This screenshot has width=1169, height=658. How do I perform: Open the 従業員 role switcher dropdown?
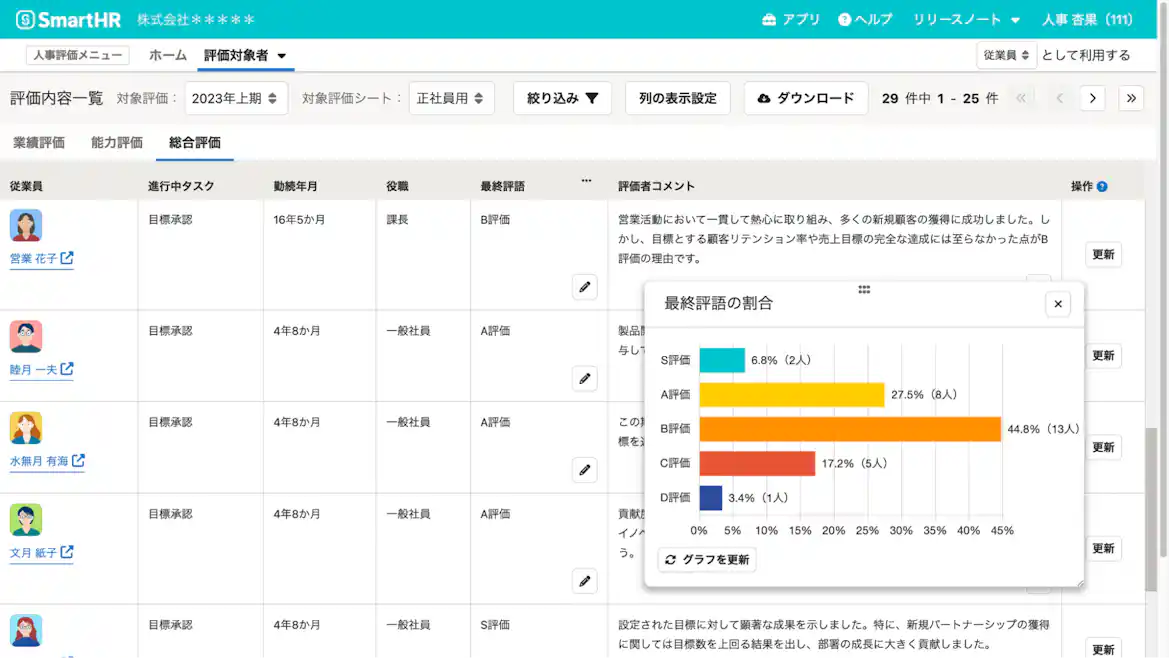1006,55
